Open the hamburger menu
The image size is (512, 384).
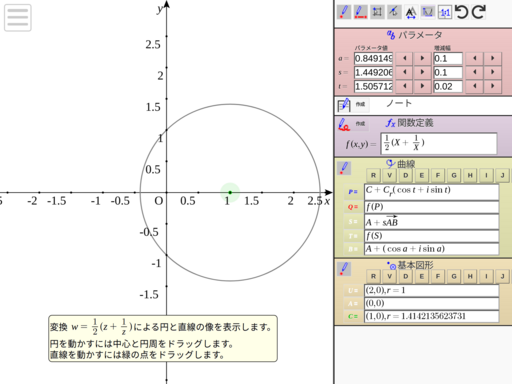[x=18, y=18]
